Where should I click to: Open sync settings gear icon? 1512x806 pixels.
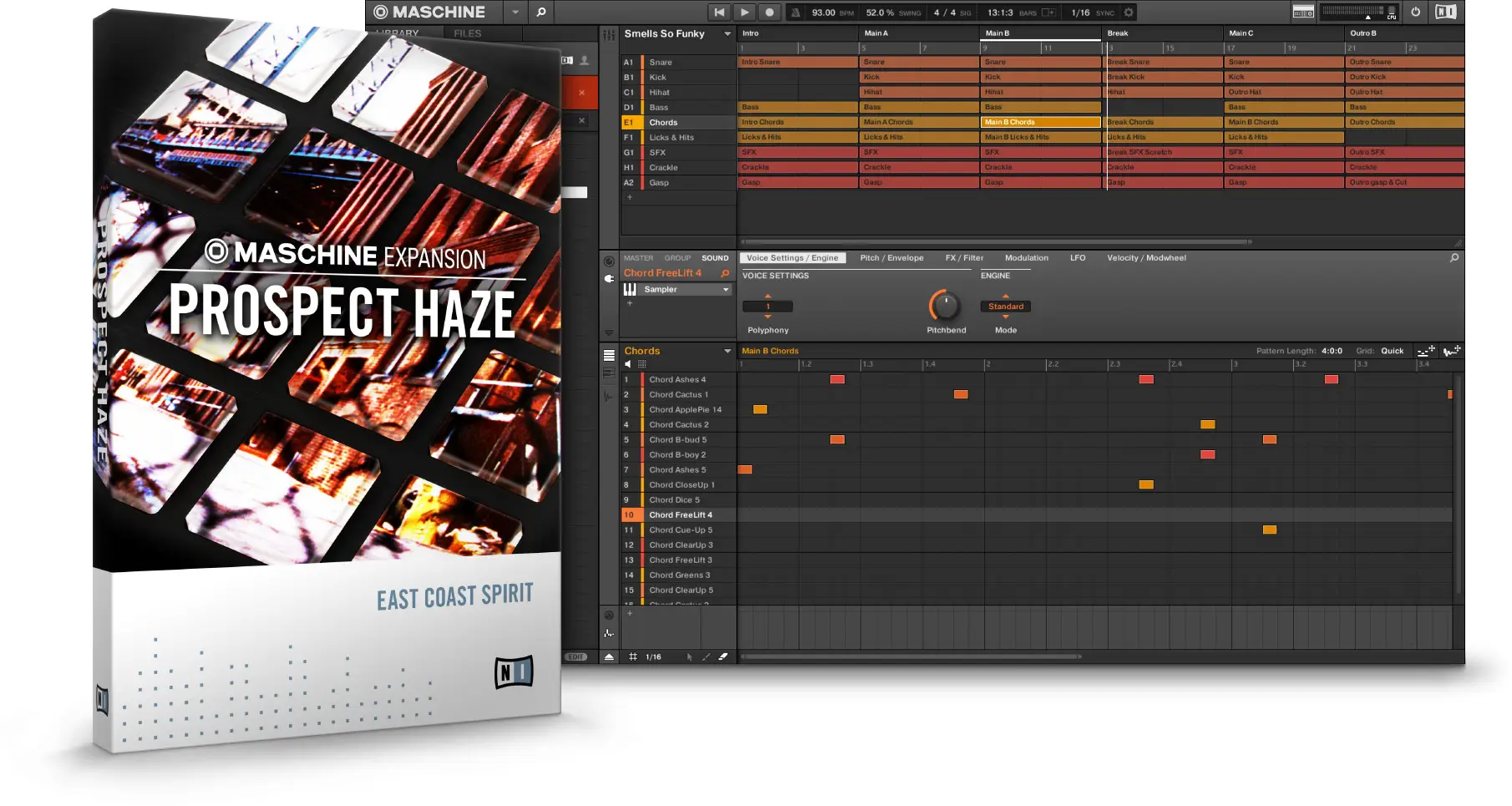point(1129,13)
